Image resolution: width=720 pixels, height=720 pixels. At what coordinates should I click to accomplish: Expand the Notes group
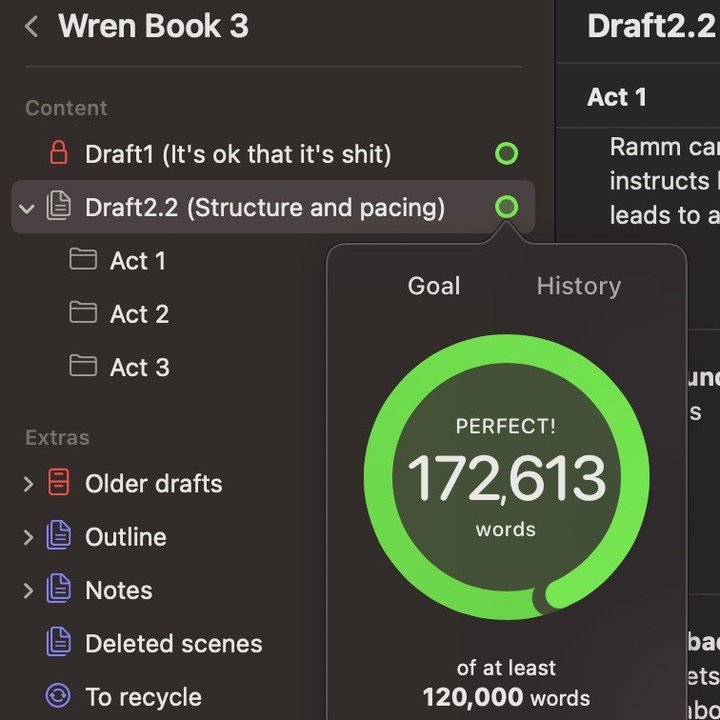point(28,590)
